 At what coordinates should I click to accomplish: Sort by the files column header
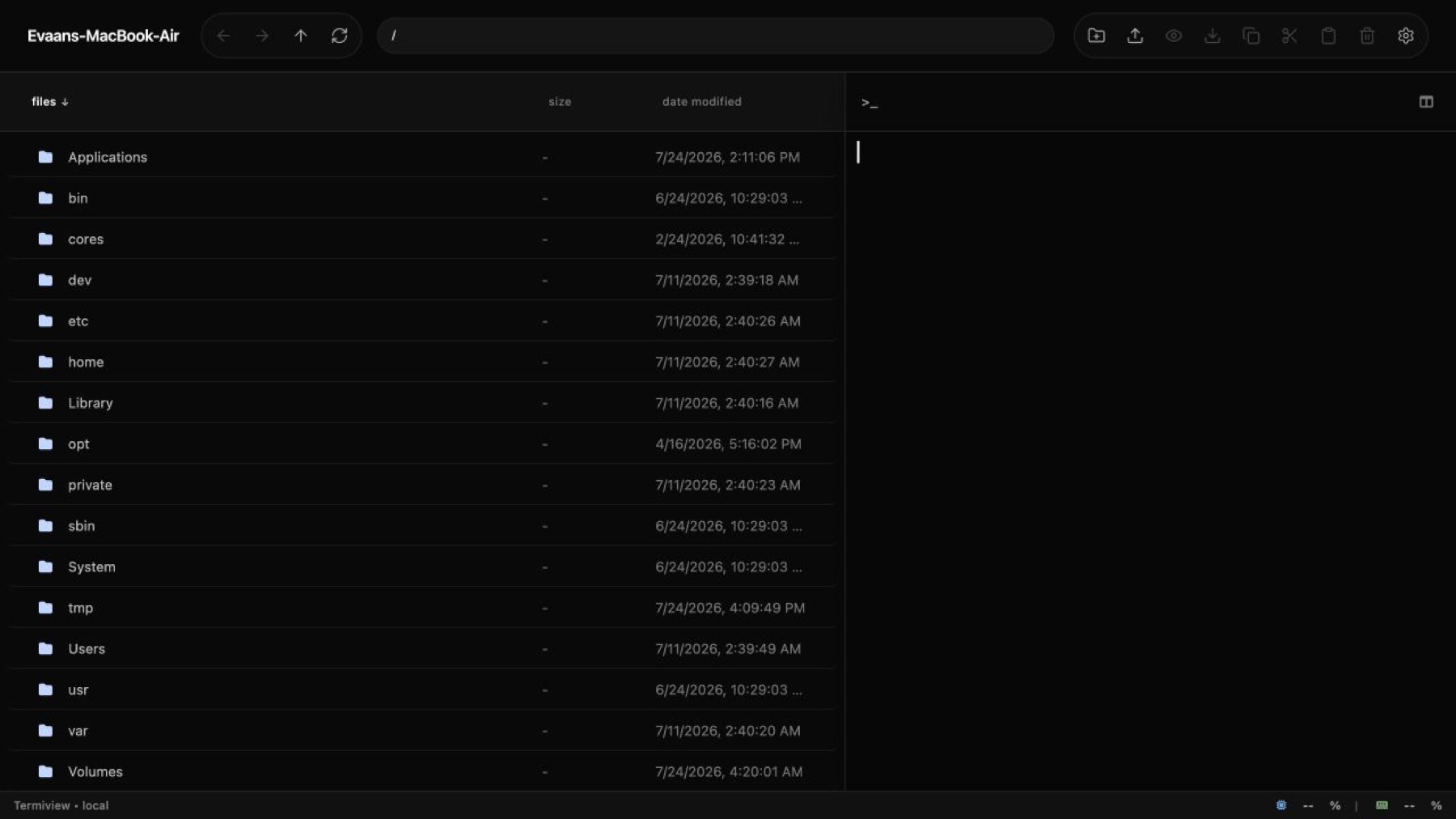tap(49, 102)
